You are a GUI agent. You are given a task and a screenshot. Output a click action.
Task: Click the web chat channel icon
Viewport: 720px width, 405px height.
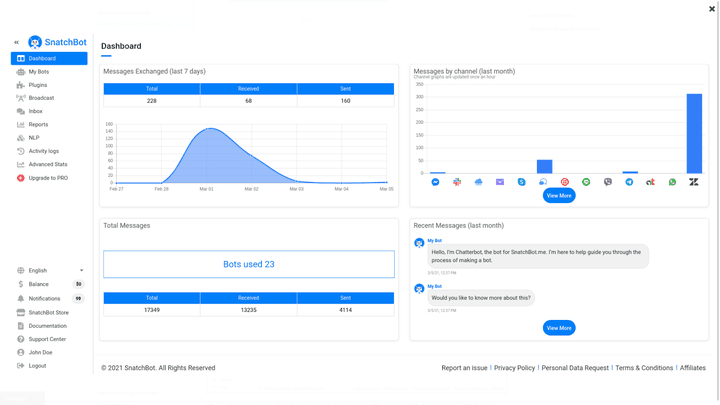tap(543, 182)
